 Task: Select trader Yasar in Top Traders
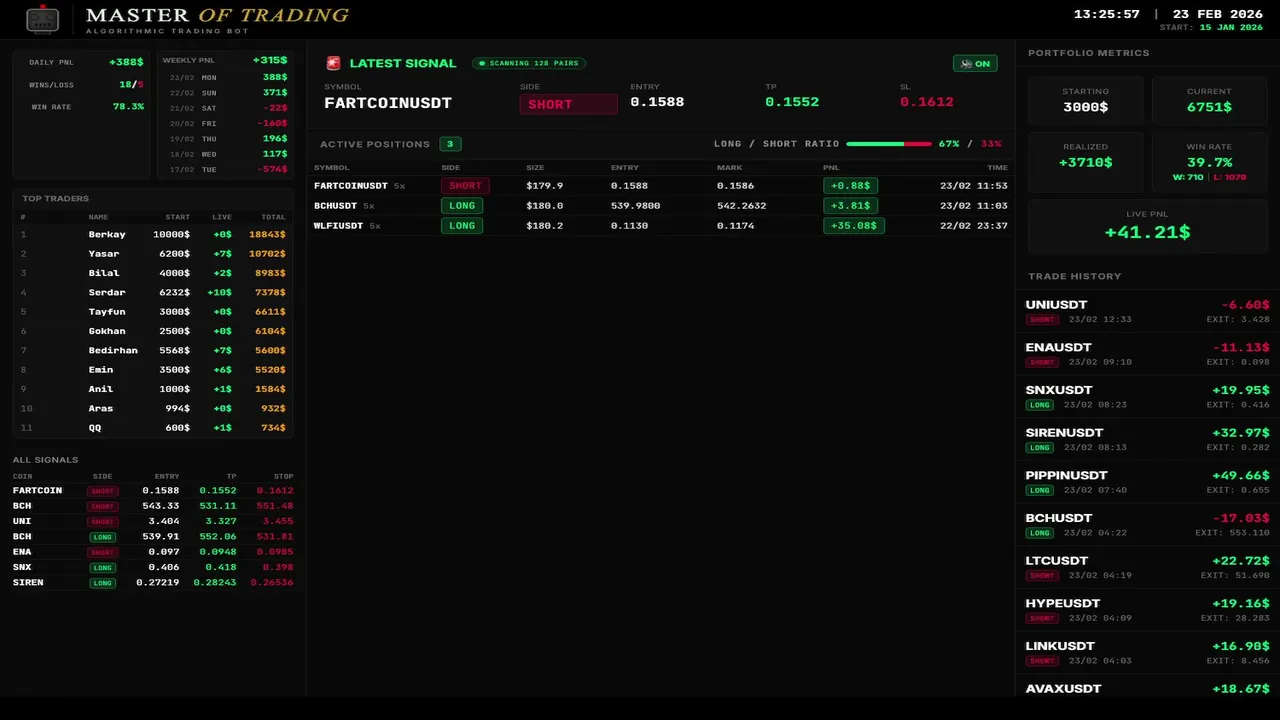pyautogui.click(x=153, y=254)
